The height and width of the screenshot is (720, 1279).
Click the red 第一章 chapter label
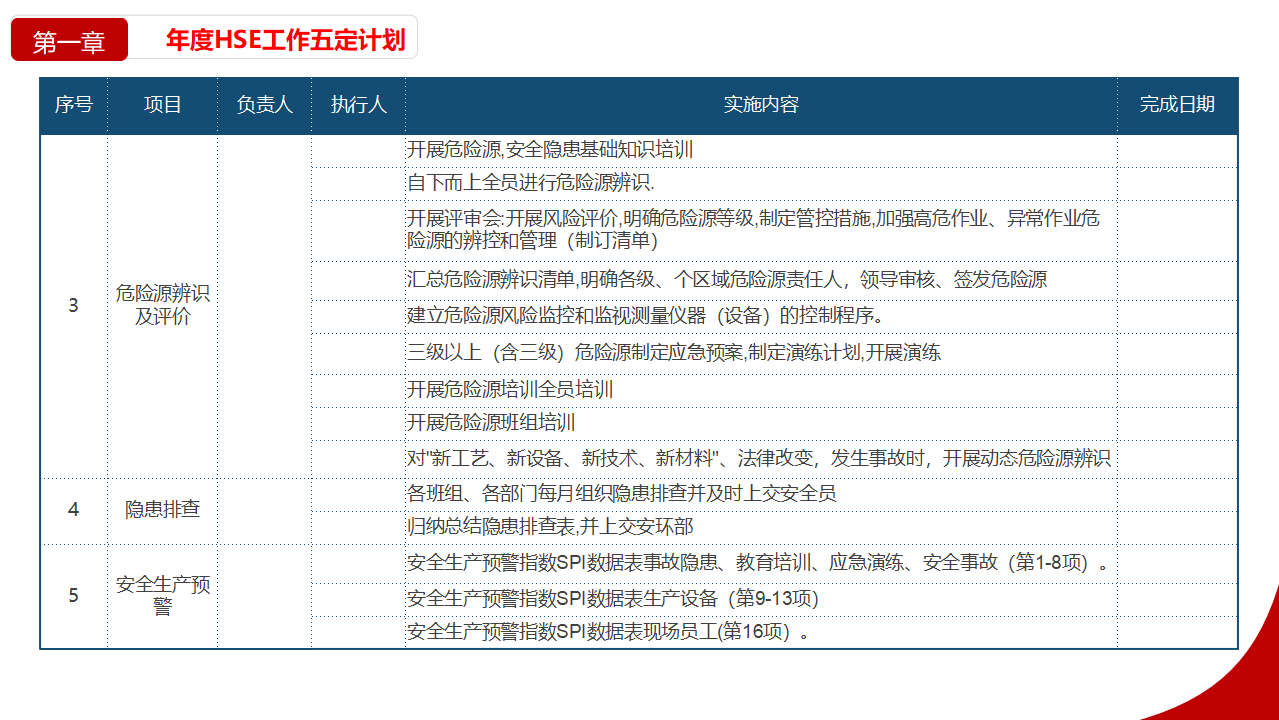pyautogui.click(x=69, y=40)
